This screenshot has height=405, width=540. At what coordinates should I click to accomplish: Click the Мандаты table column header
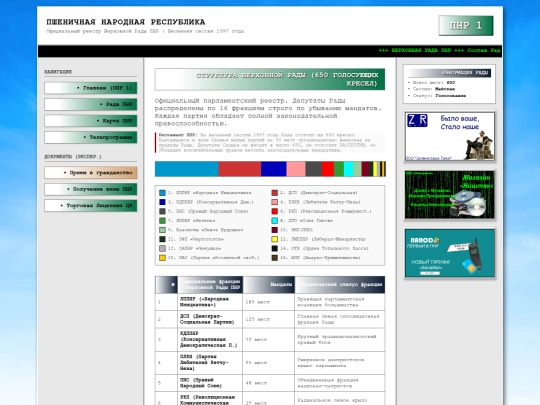pyautogui.click(x=269, y=285)
